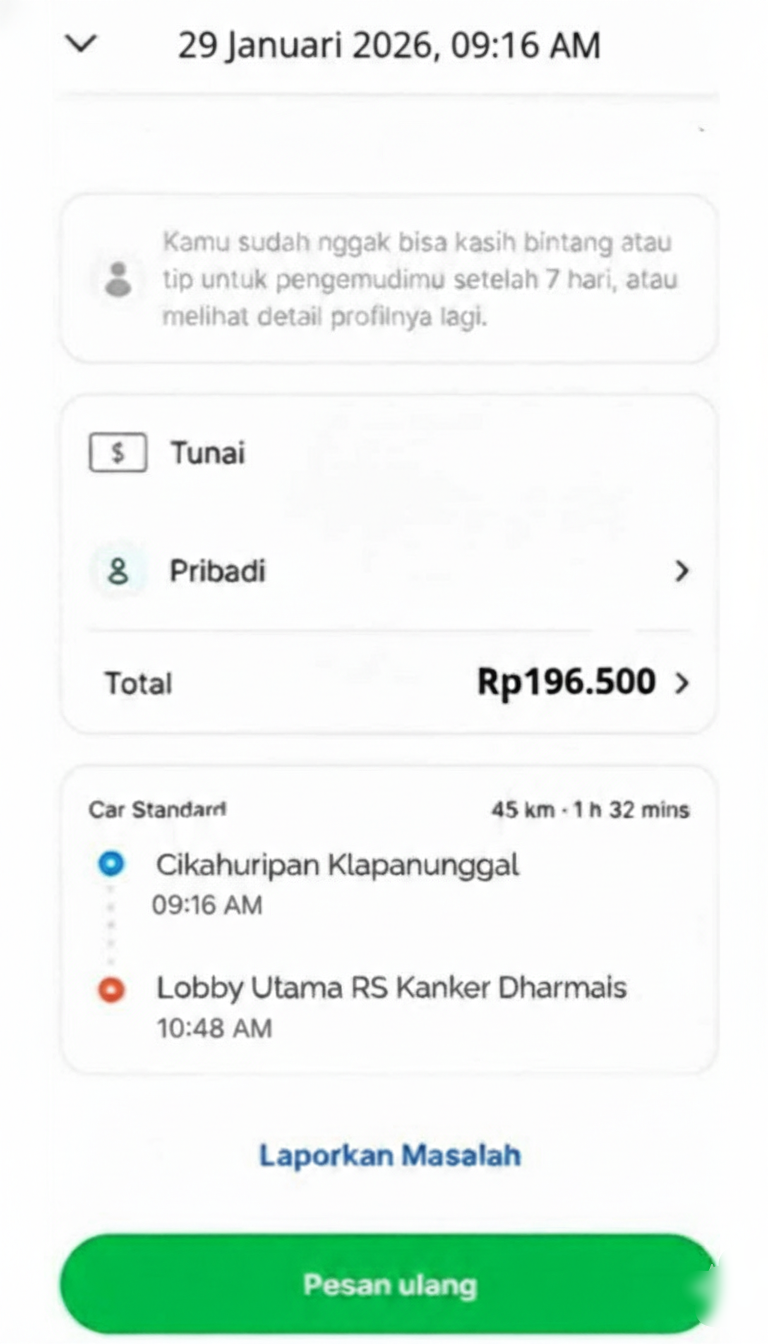Tap the Car Standard service label
Screen dimensions: 768x1344
[157, 809]
